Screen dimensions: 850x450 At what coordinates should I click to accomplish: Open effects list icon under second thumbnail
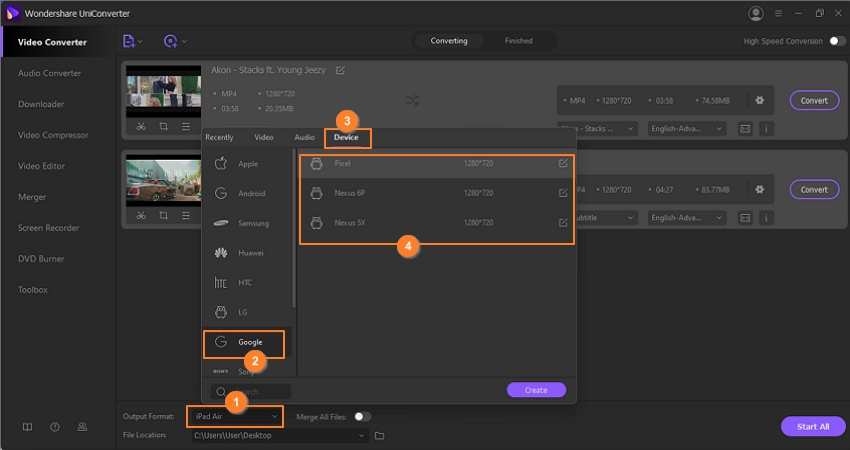click(x=186, y=215)
